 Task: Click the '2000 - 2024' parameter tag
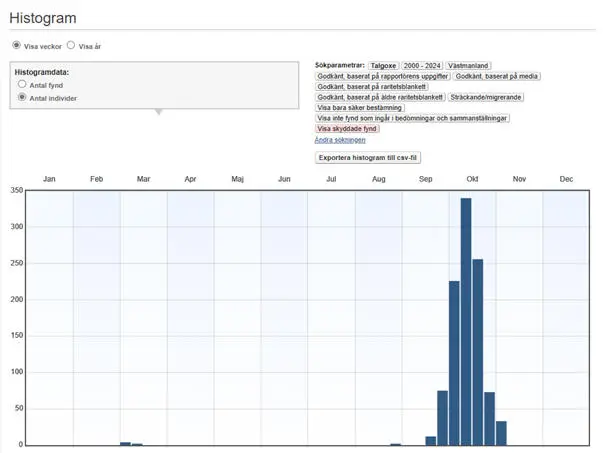coord(421,65)
